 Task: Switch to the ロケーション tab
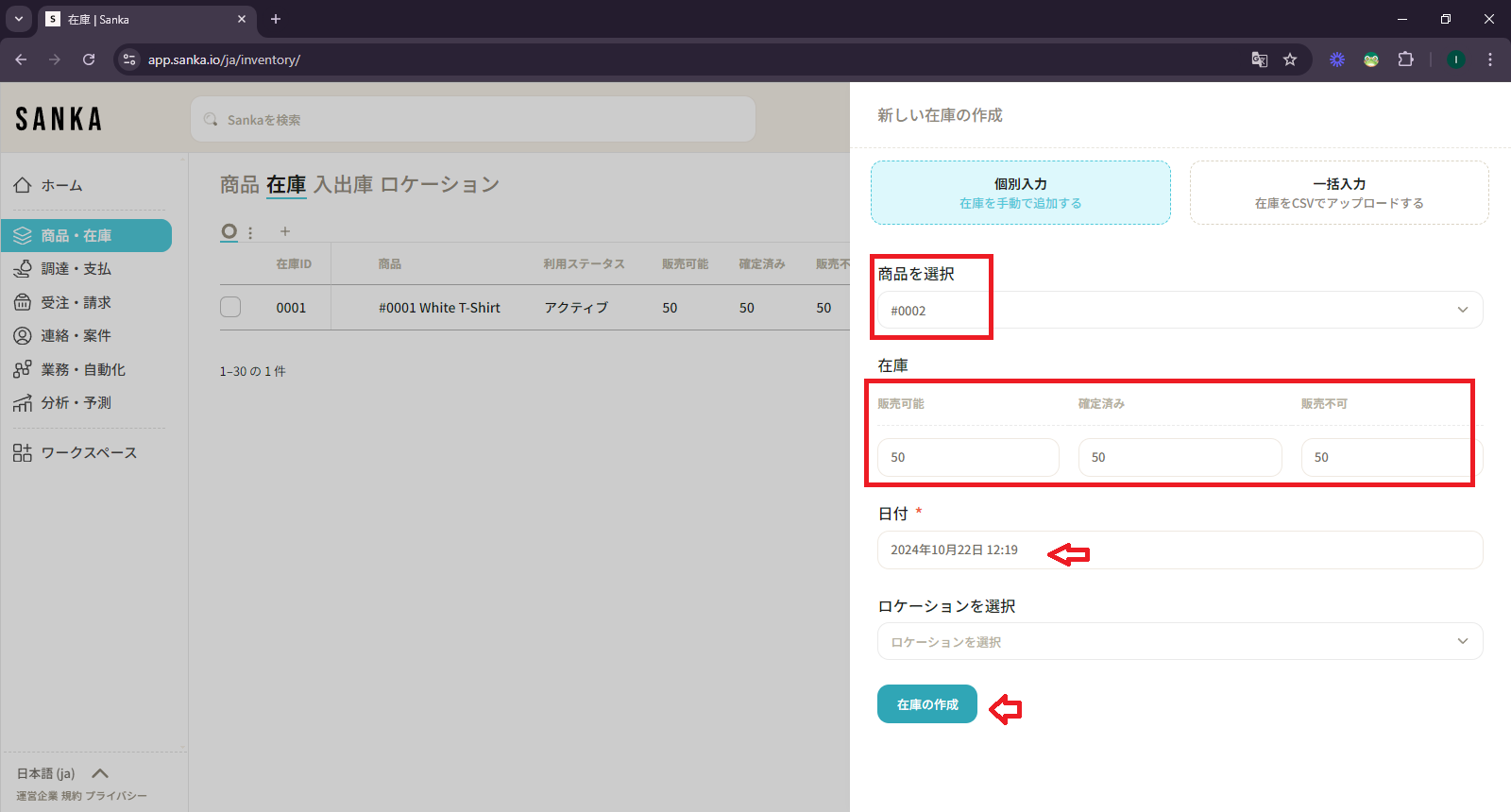pos(439,185)
